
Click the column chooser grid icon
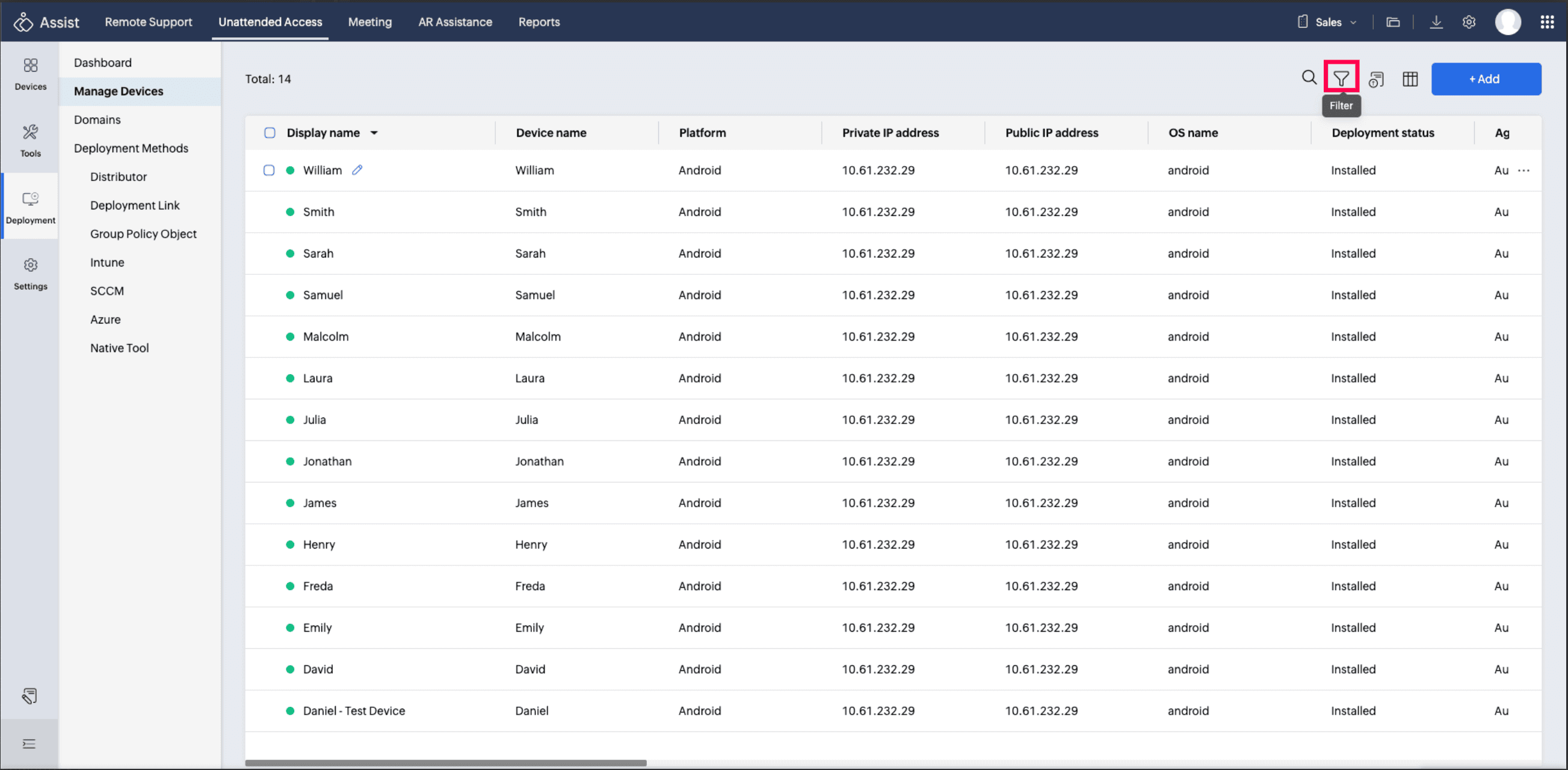pyautogui.click(x=1410, y=79)
